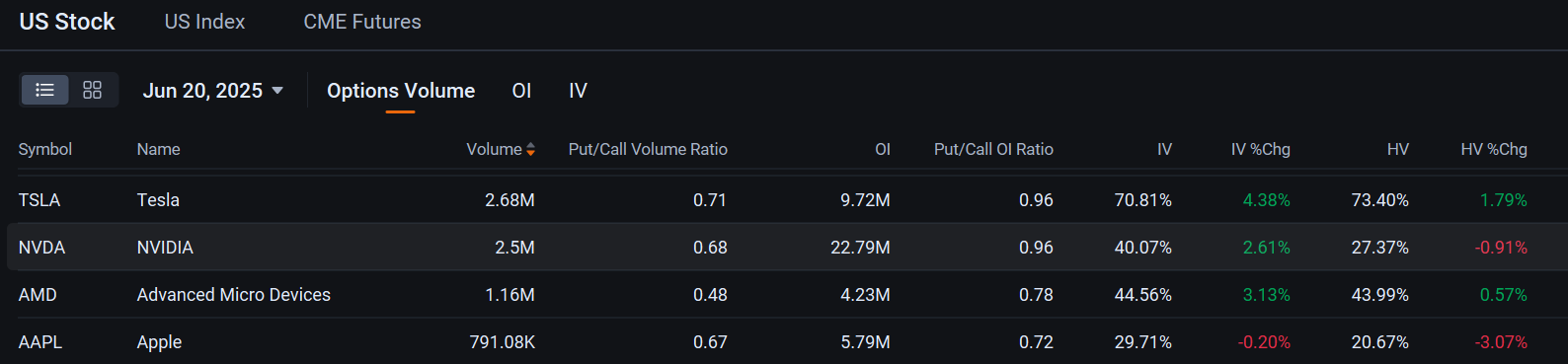Click the Name column header
The width and height of the screenshot is (1568, 364).
(x=159, y=149)
